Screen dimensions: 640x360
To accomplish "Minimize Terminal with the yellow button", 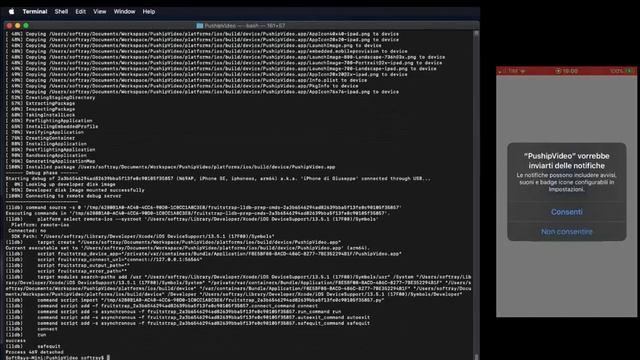I will (18, 25).
